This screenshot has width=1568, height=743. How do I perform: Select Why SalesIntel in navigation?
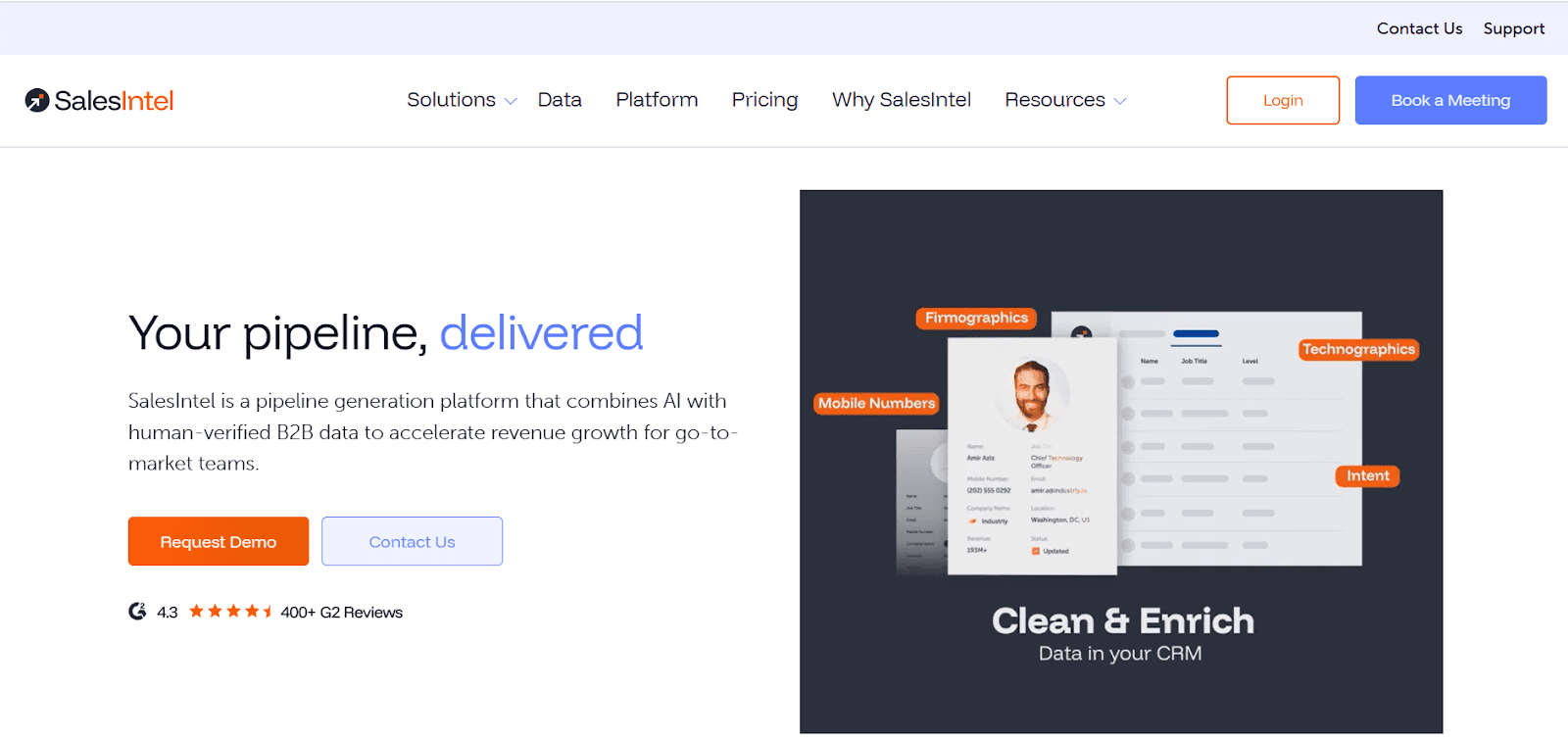[902, 100]
